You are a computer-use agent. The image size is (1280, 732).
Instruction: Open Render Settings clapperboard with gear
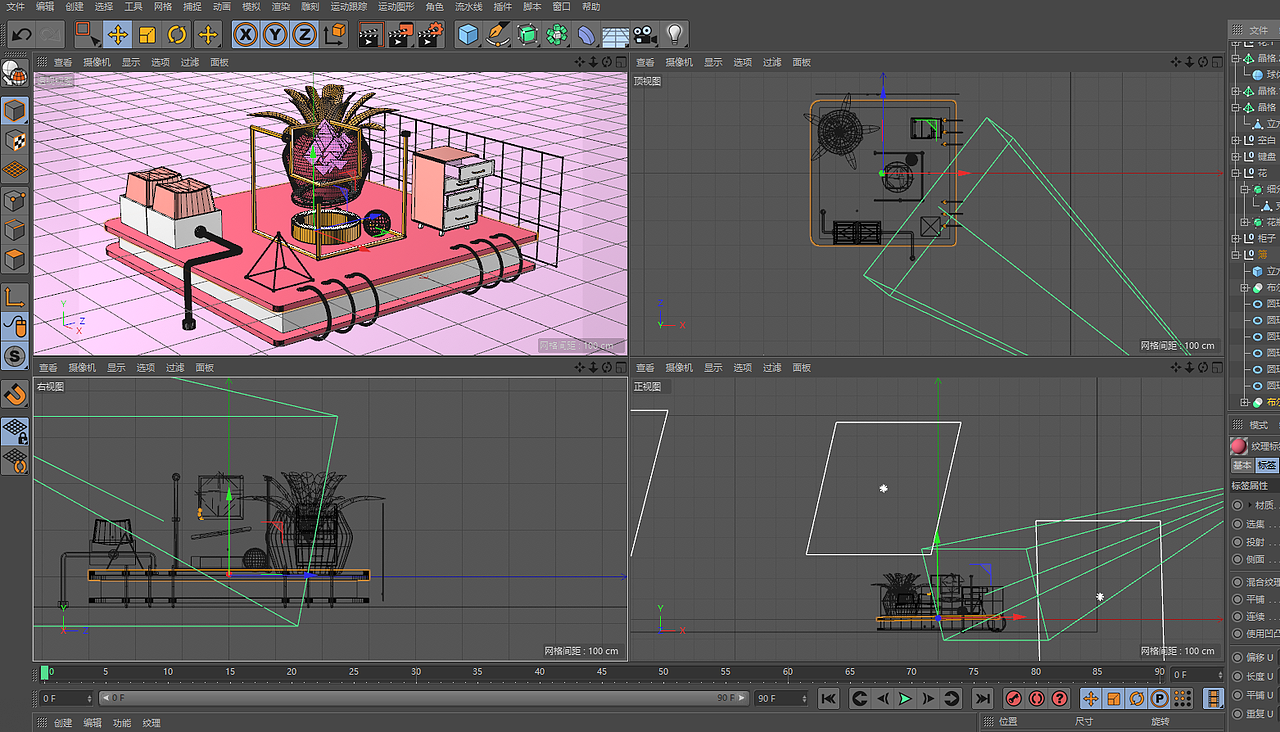tap(430, 35)
